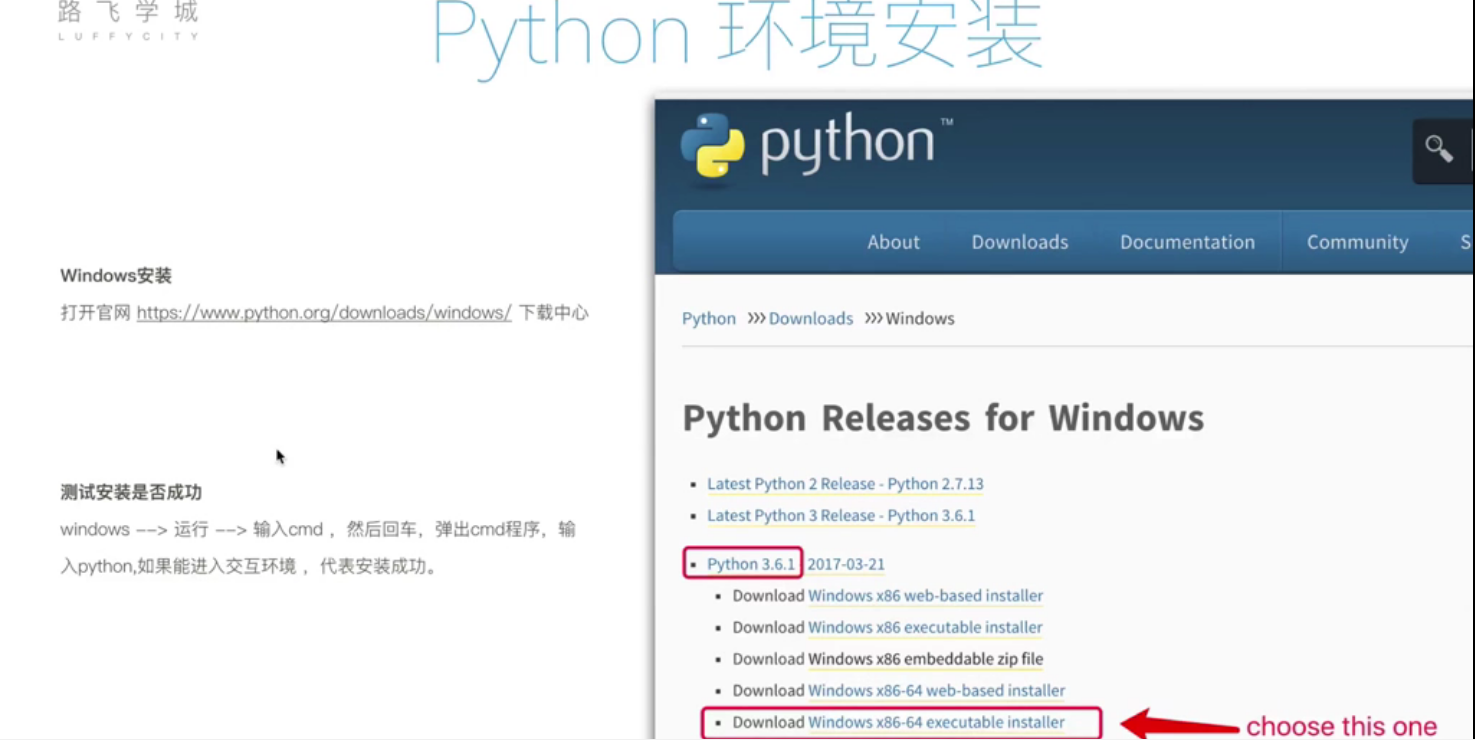This screenshot has width=1475, height=740.
Task: Follow the Downloads breadcrumb link
Action: pos(811,319)
